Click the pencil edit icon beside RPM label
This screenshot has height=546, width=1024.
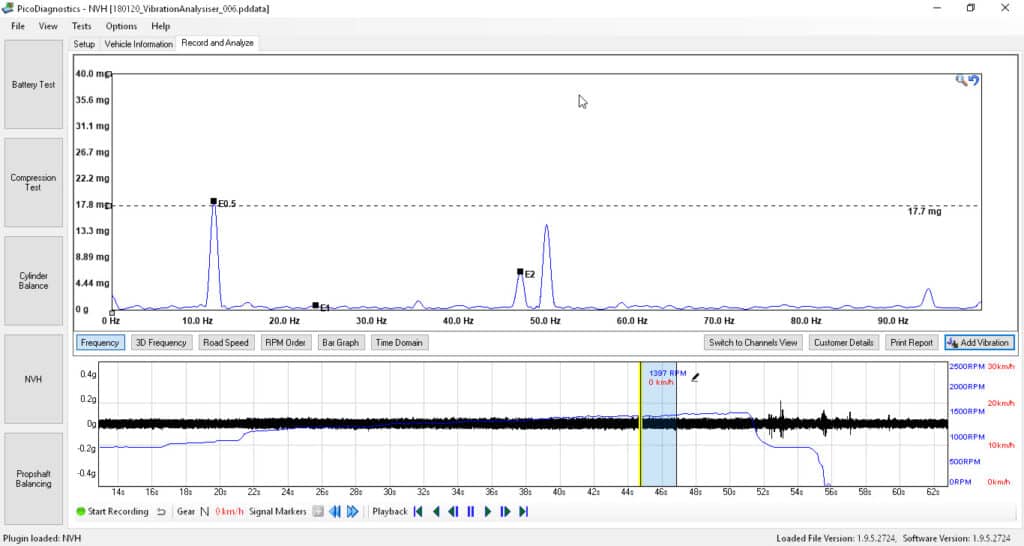(695, 377)
